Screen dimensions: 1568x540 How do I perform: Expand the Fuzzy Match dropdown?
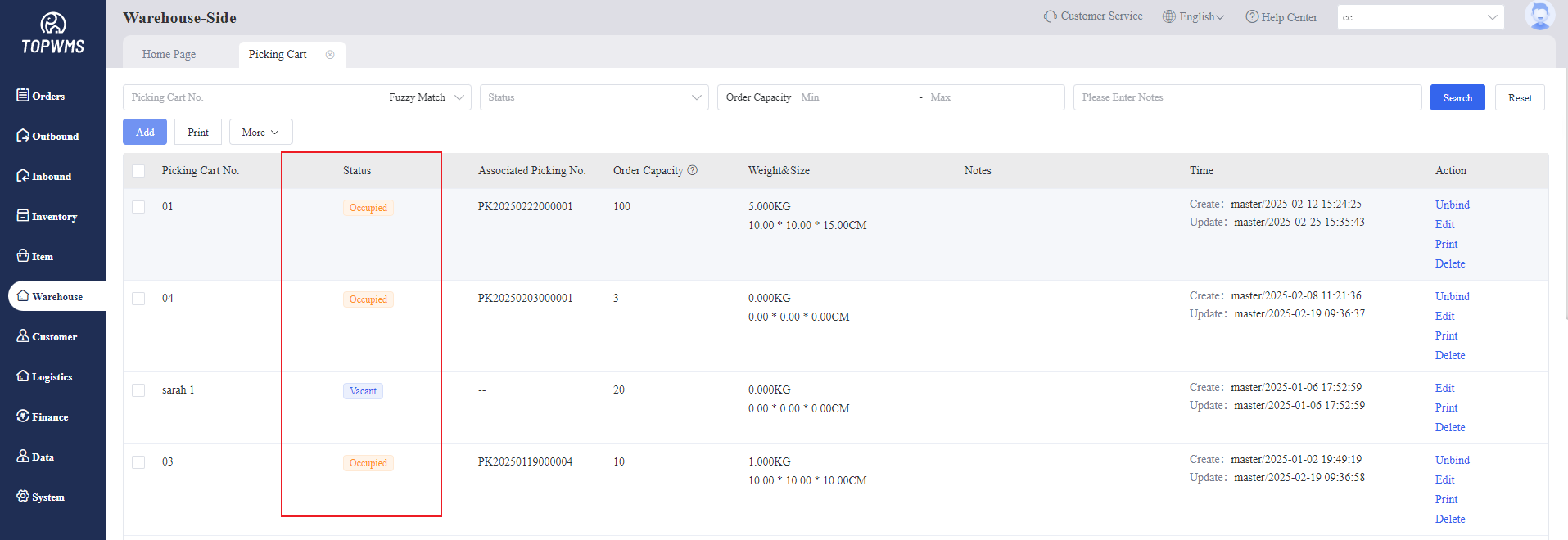(x=426, y=97)
